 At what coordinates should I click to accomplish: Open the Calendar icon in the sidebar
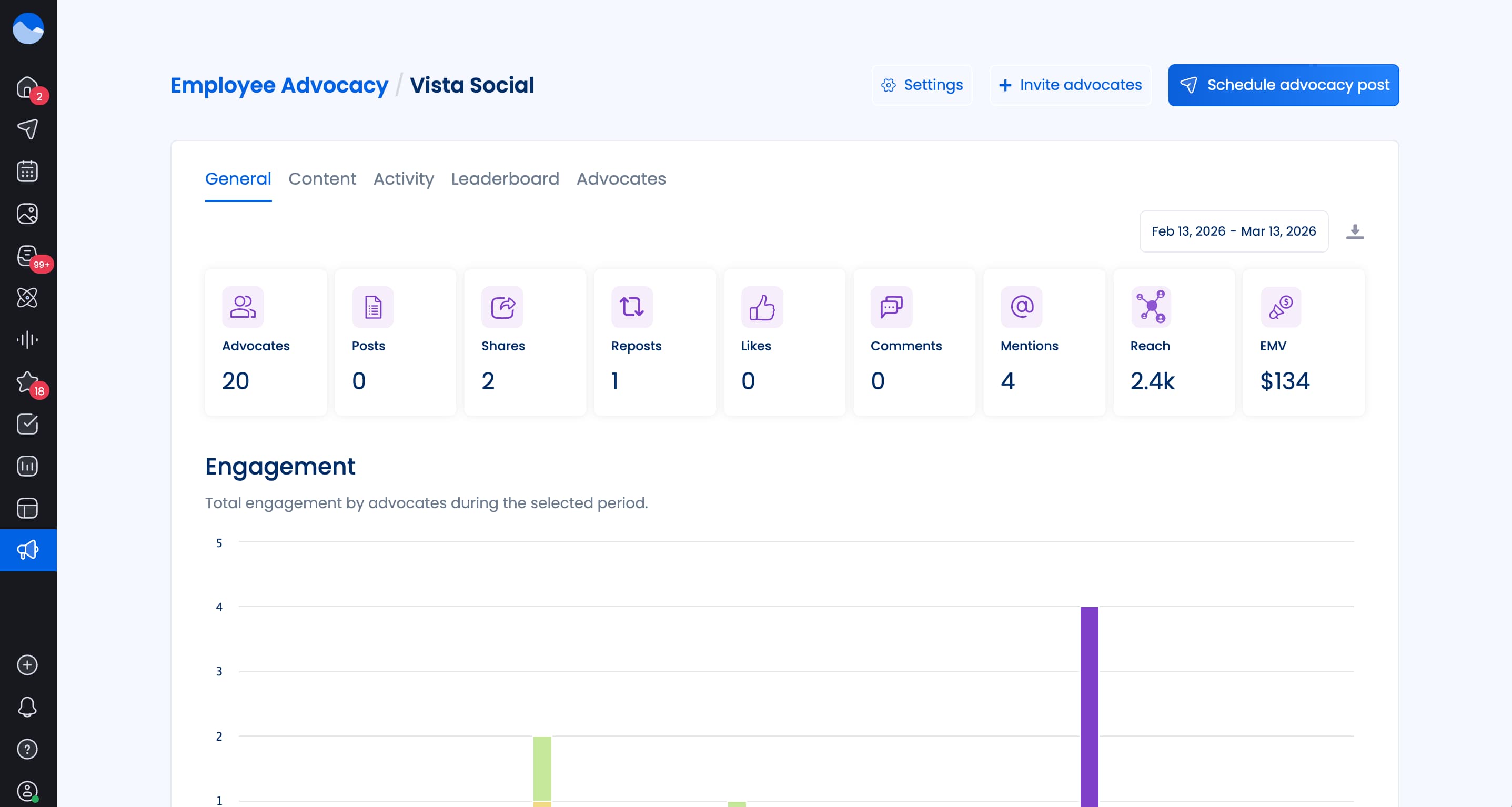point(27,170)
